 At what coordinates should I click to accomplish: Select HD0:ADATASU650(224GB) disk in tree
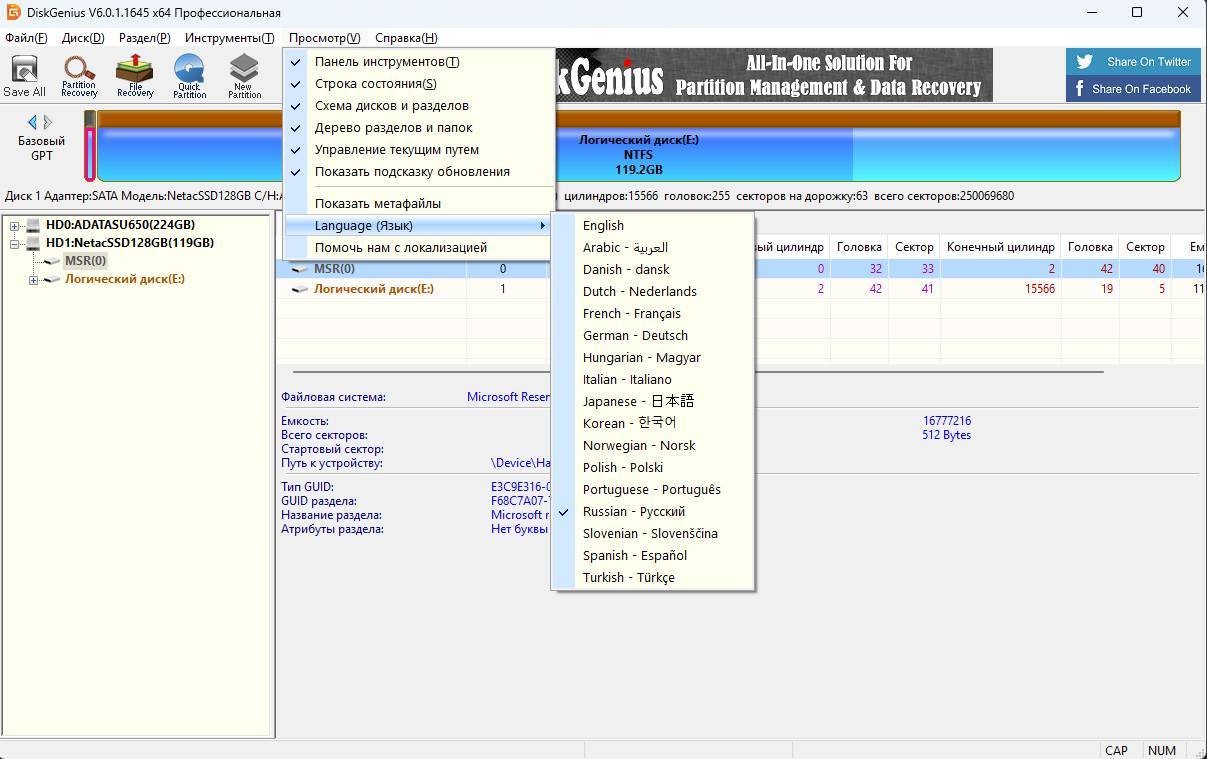pyautogui.click(x=120, y=225)
